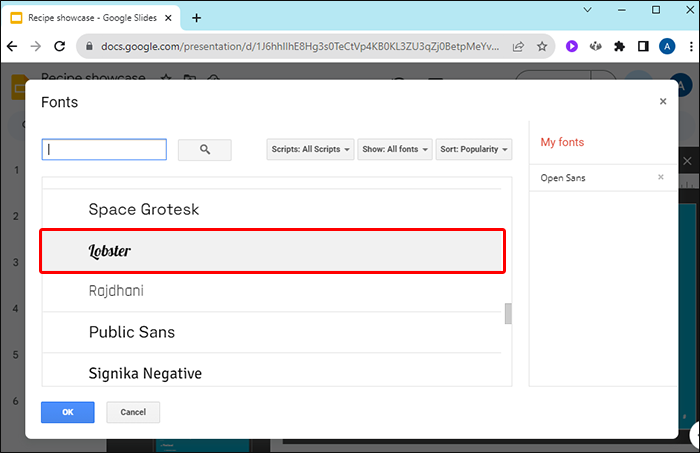Screen dimensions: 700x453
Task: Bookmark this page with the star icon
Action: coord(542,46)
